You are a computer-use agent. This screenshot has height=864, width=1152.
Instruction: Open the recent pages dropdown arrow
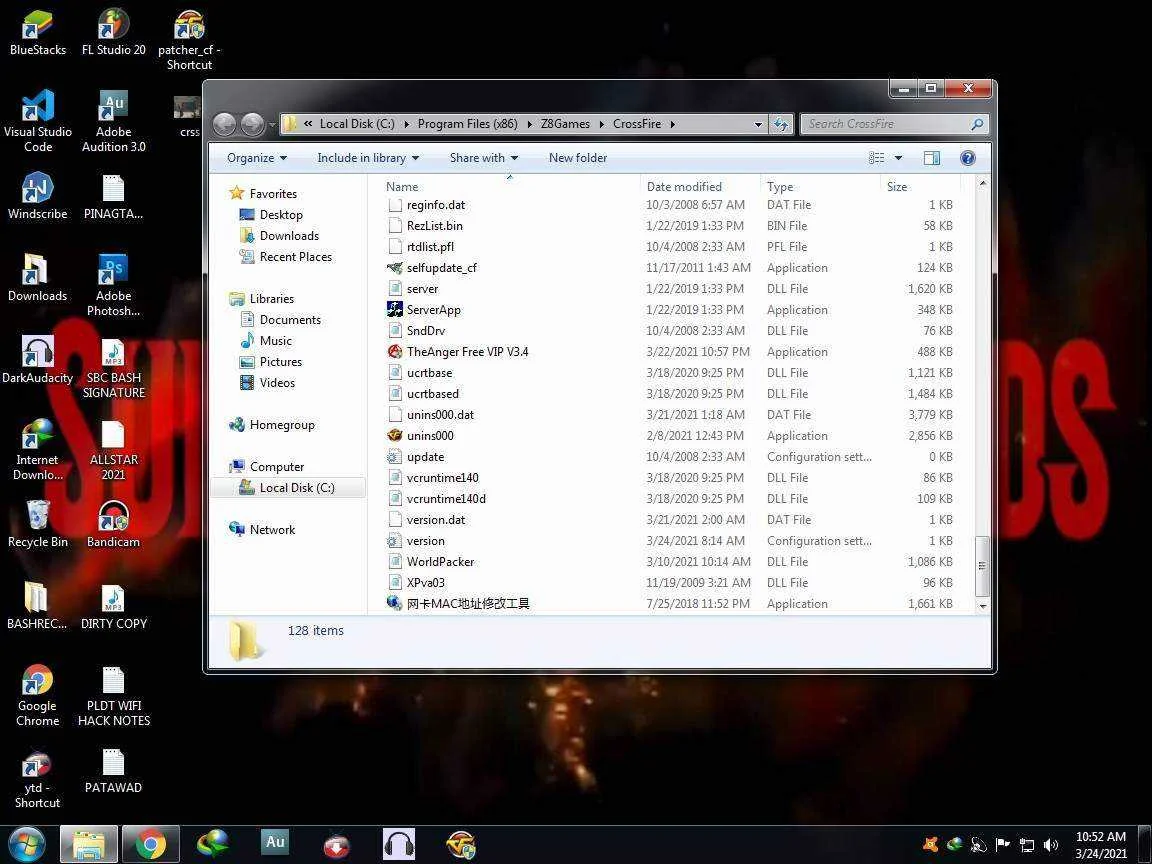point(273,125)
